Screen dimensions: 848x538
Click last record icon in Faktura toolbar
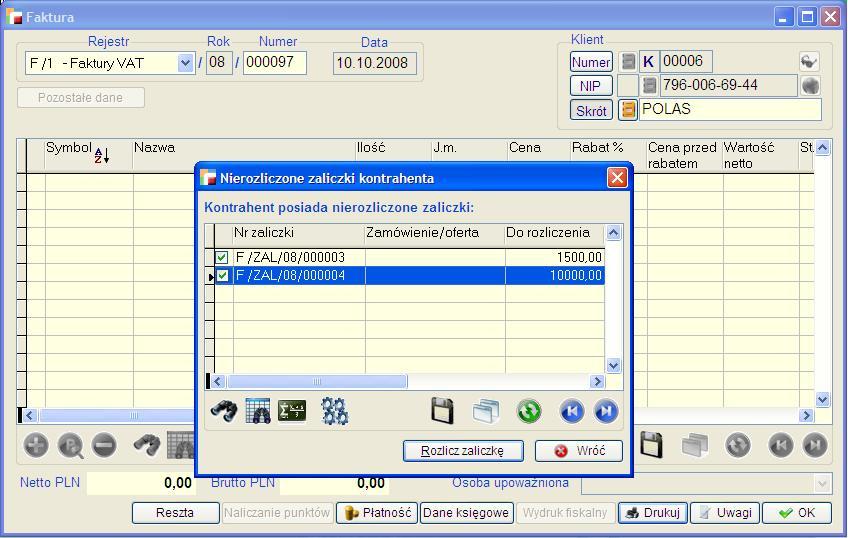[815, 446]
